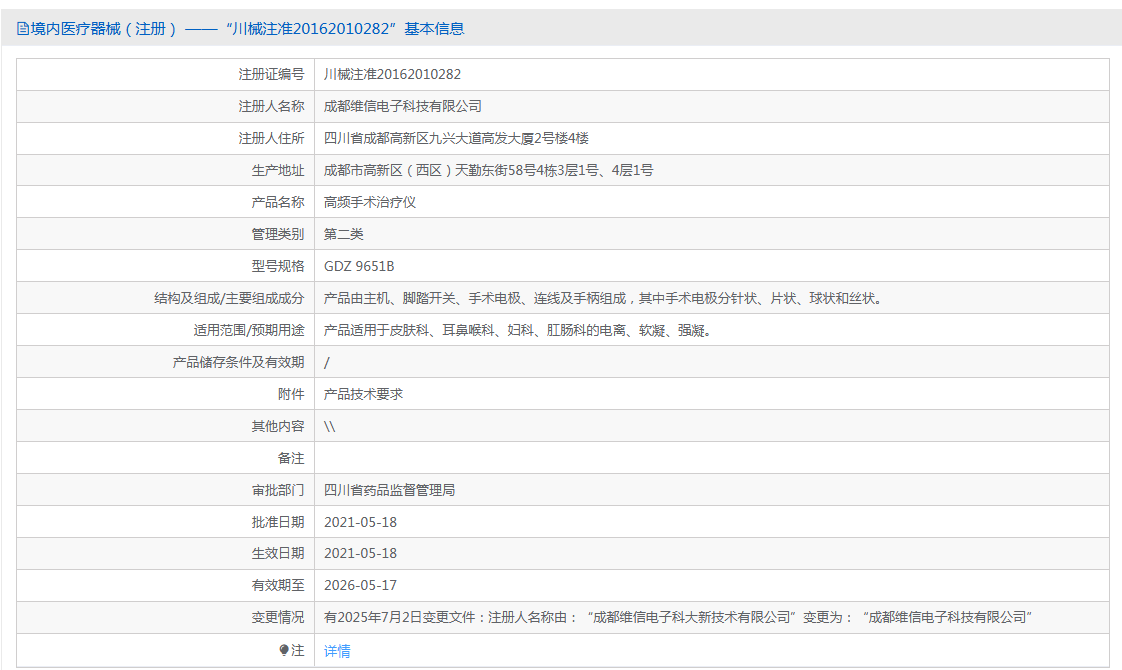The image size is (1122, 670).
Task: Click the 有效期至 value 2026-05-17
Action: point(360,586)
